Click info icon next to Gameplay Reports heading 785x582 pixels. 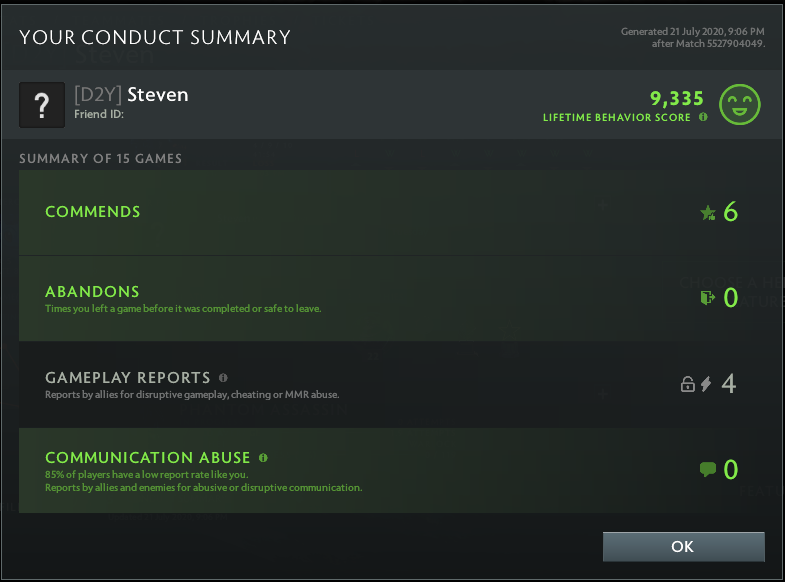(223, 378)
